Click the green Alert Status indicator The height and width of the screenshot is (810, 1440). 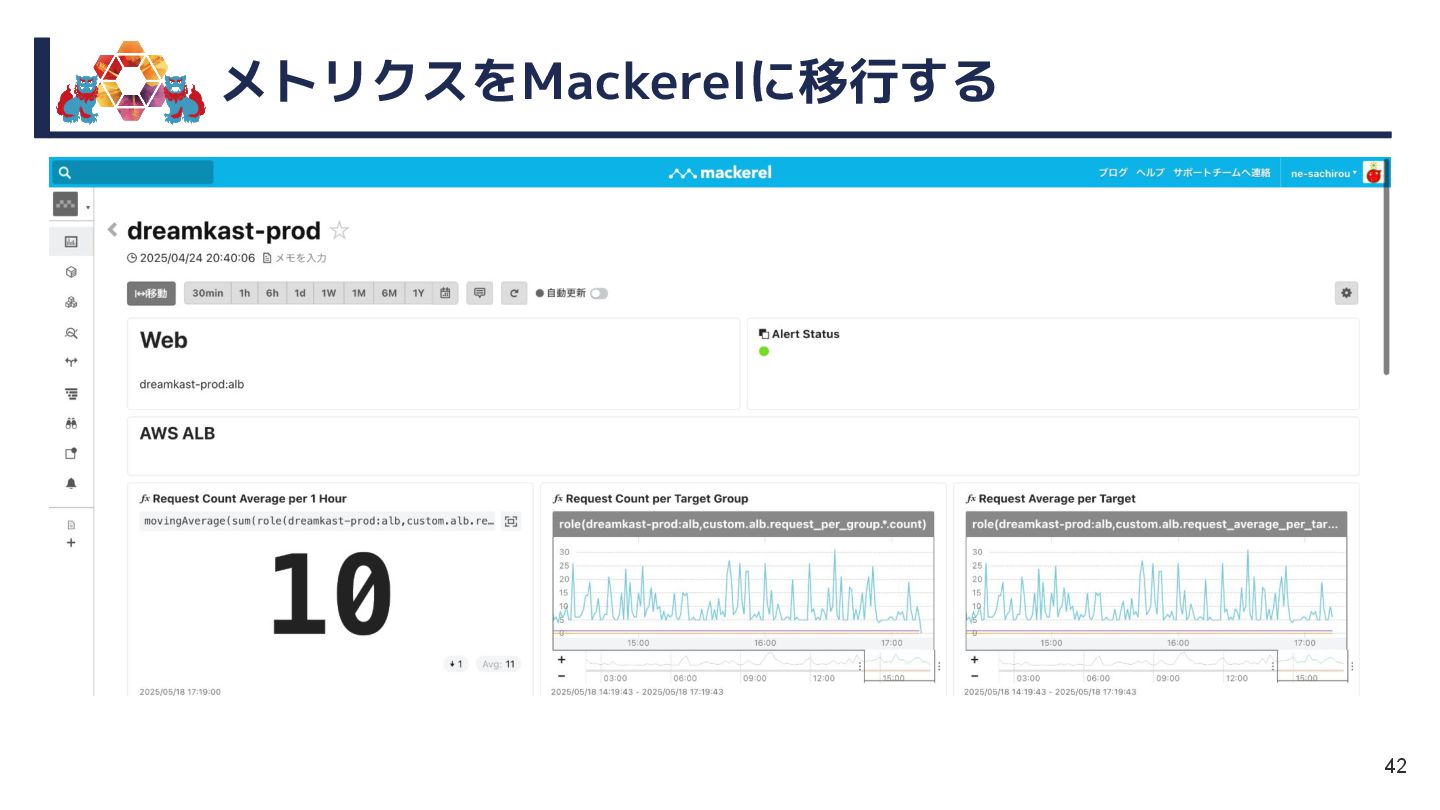[764, 351]
